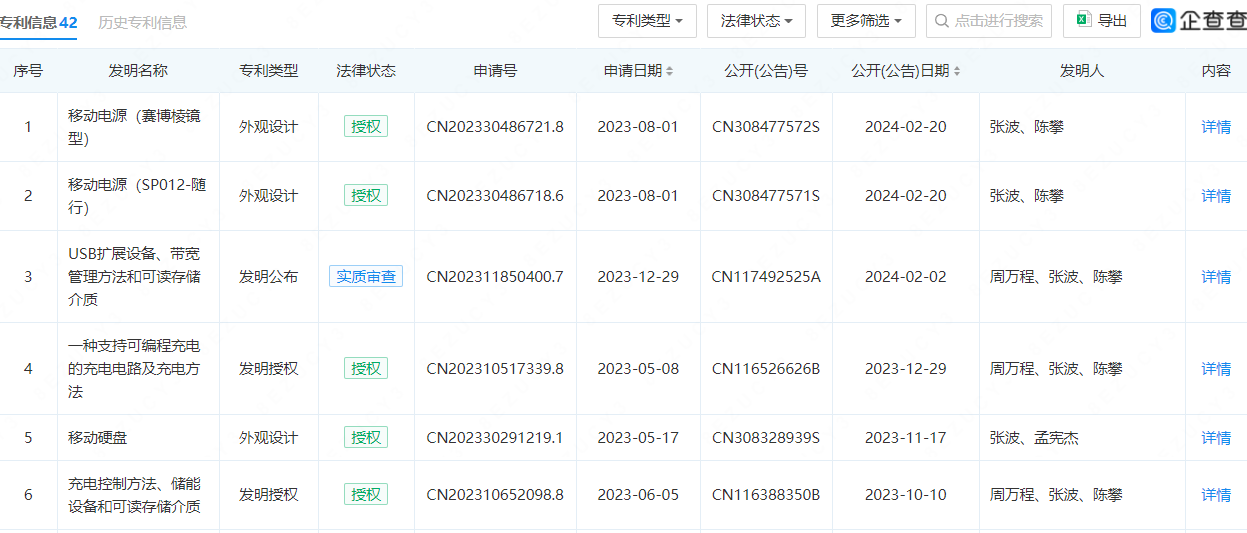Click 详情 for 充电控制方法 patent
Viewport: 1247px width, 533px height.
click(x=1216, y=495)
